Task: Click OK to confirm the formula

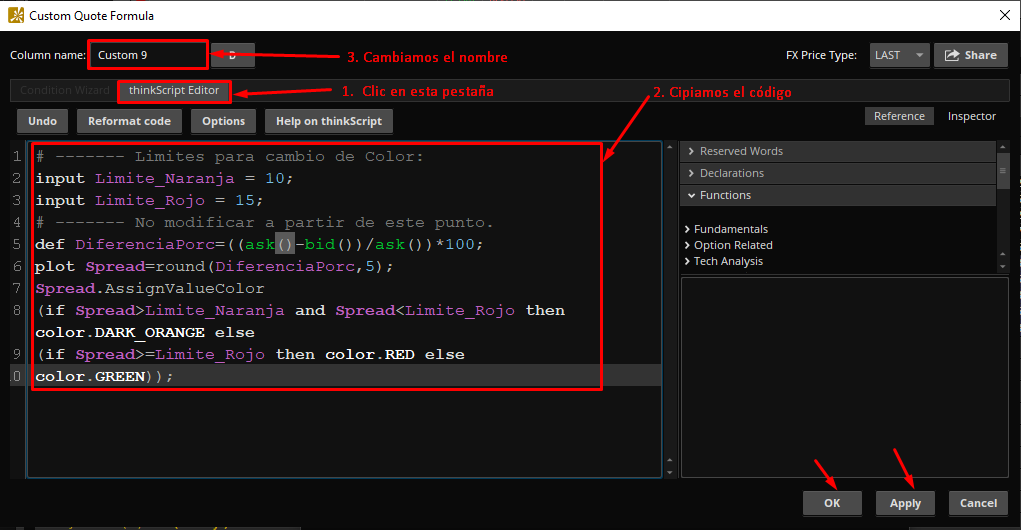Action: coord(832,503)
